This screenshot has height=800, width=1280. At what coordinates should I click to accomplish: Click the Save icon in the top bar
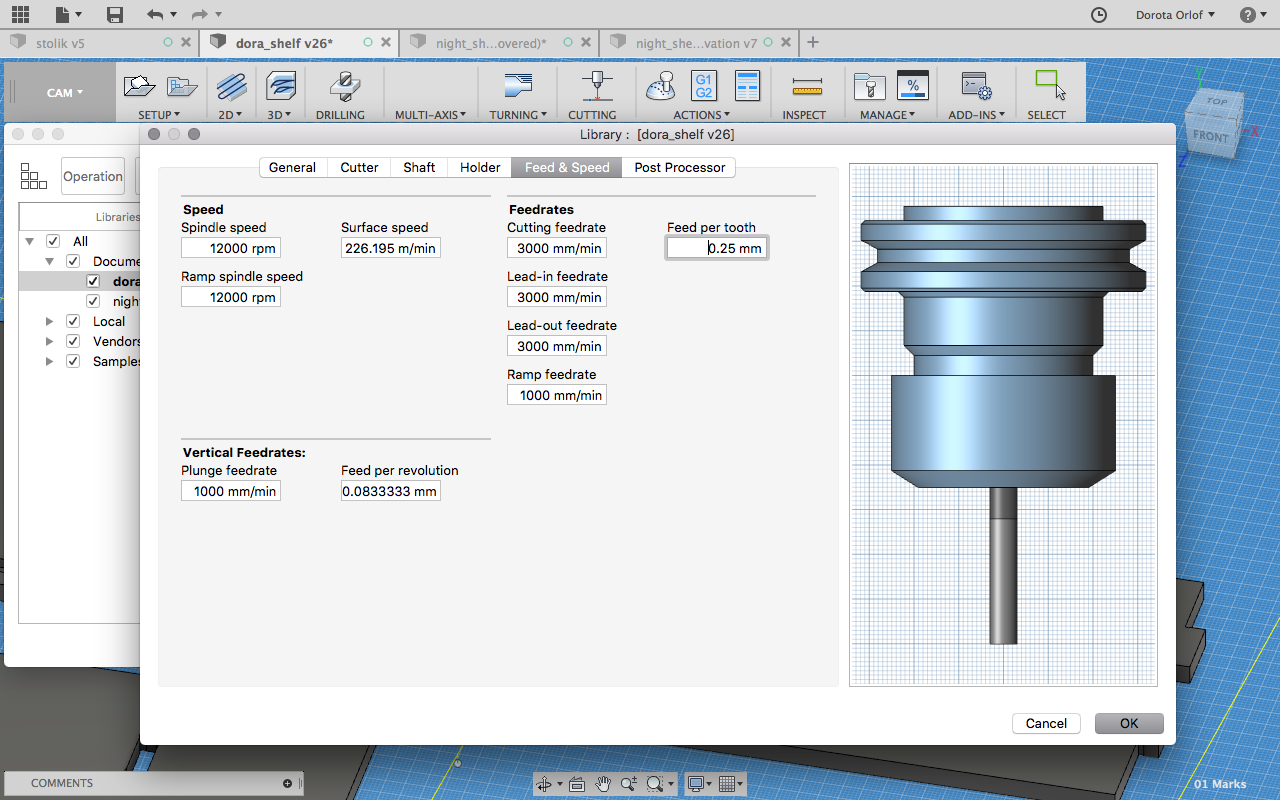(x=115, y=14)
